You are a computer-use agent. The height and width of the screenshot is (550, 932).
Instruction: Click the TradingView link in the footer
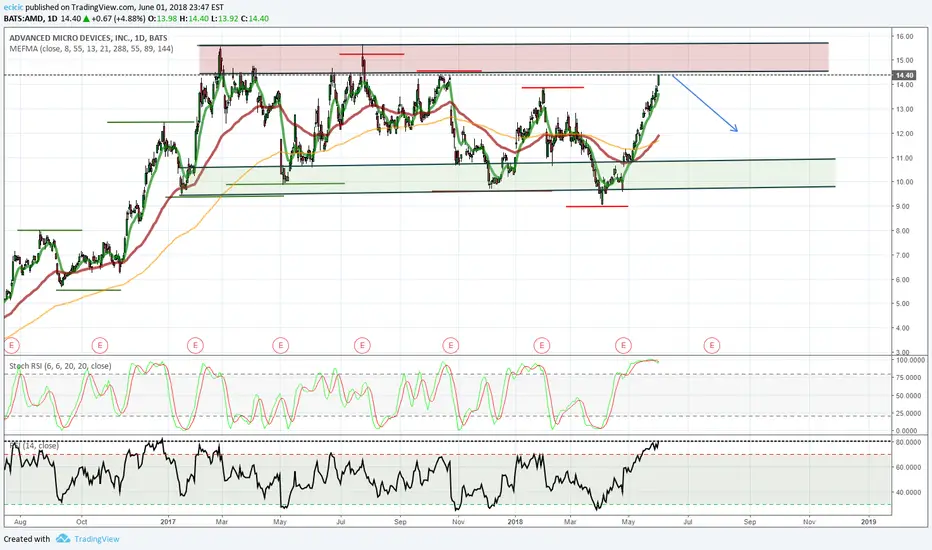96,539
